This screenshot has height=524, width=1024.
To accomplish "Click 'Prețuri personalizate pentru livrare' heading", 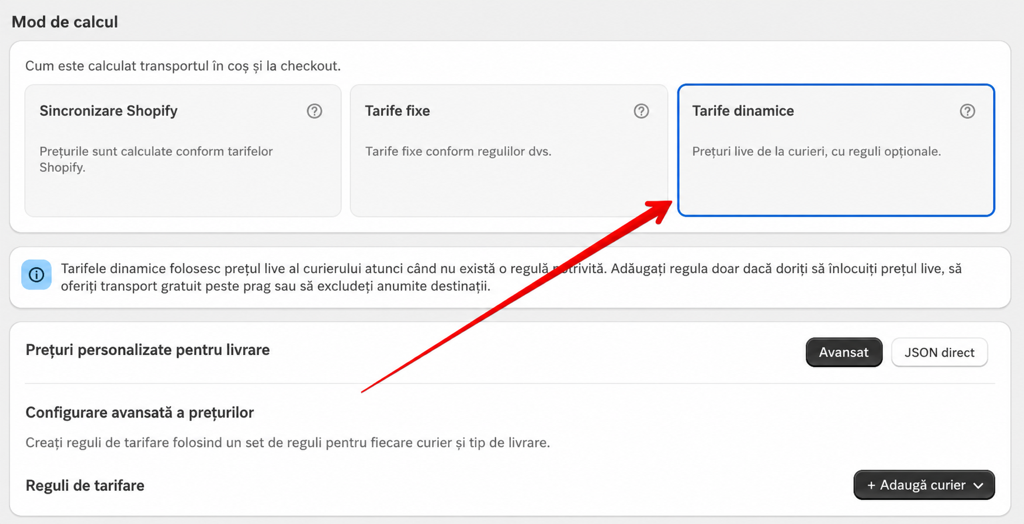I will click(148, 350).
